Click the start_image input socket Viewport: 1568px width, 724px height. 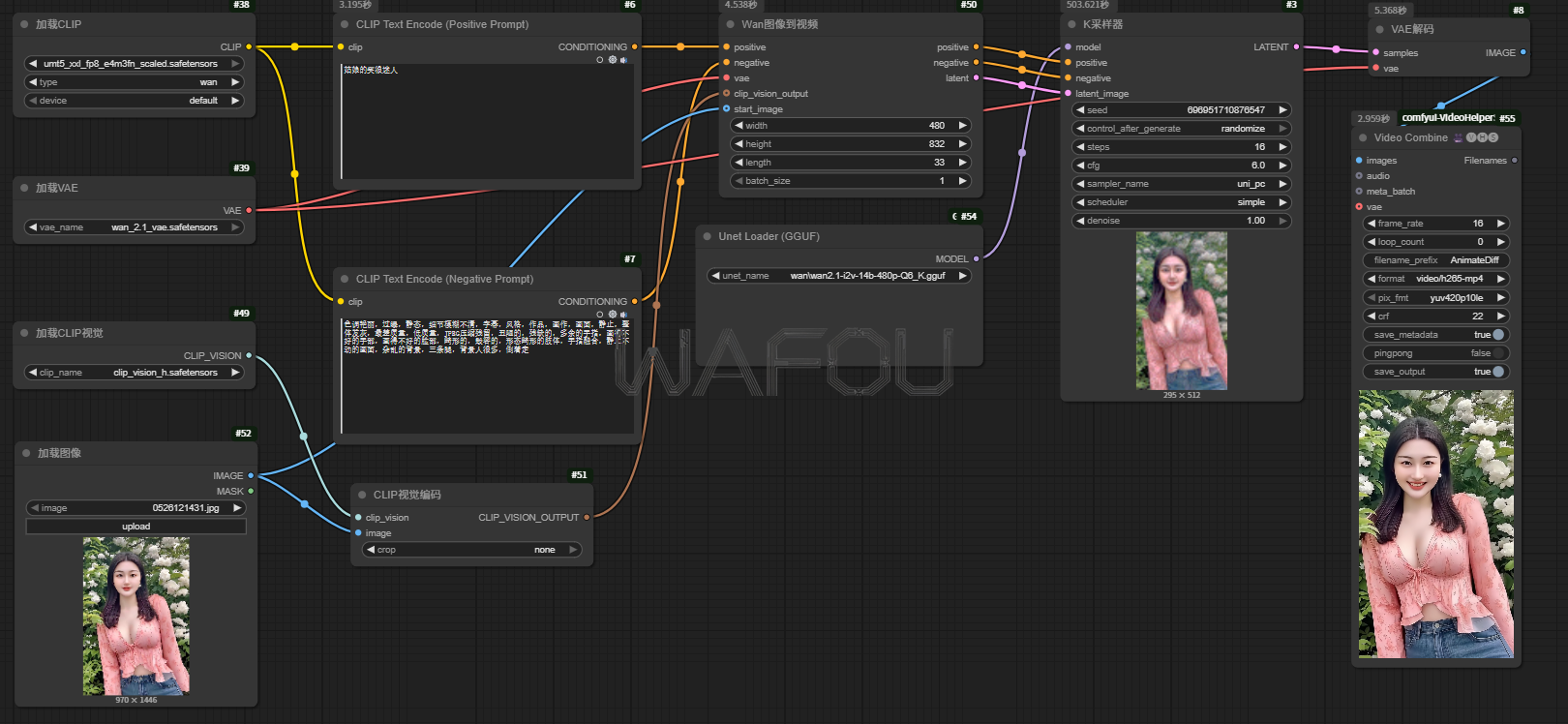click(x=727, y=108)
